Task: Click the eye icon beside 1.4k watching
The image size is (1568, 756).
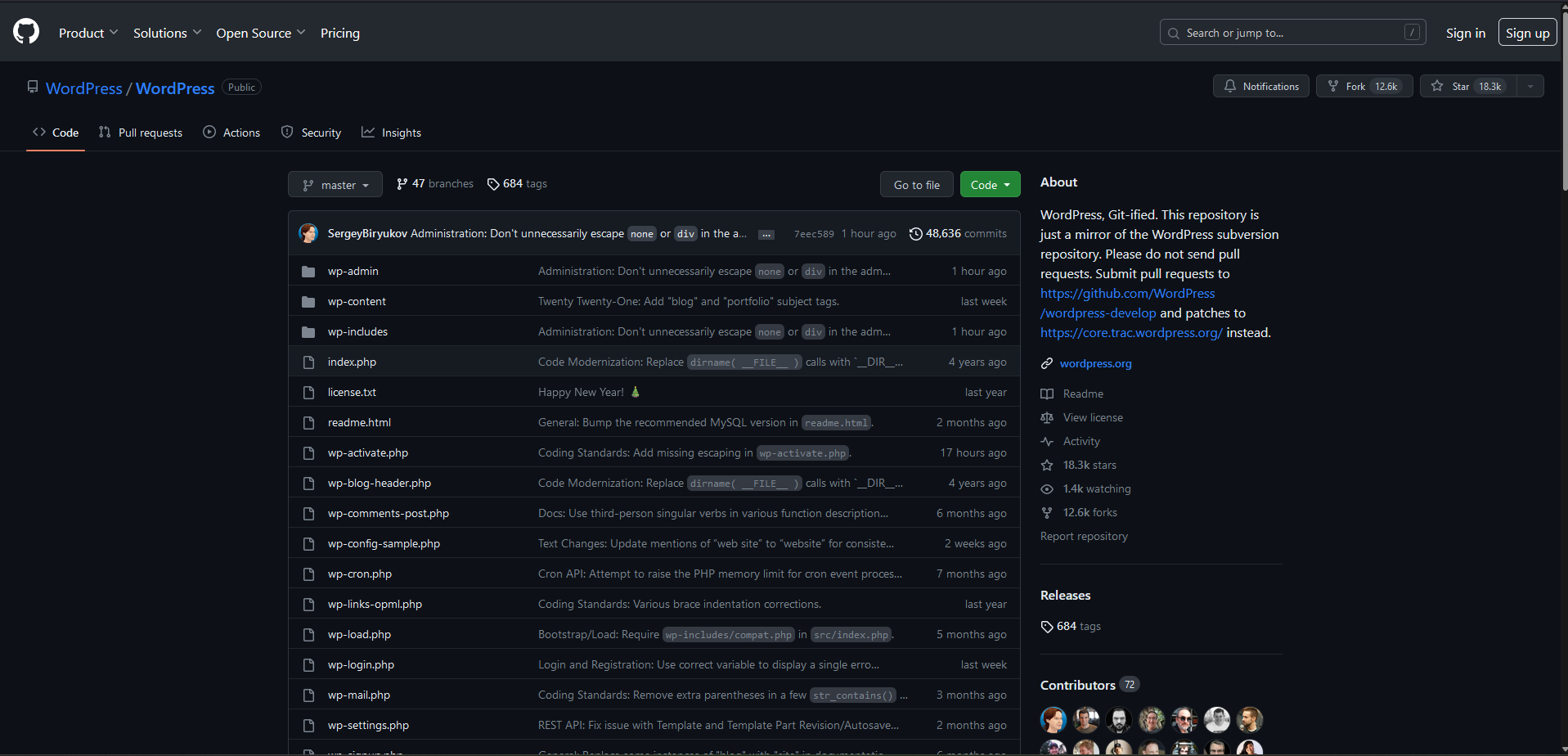Action: coord(1047,488)
